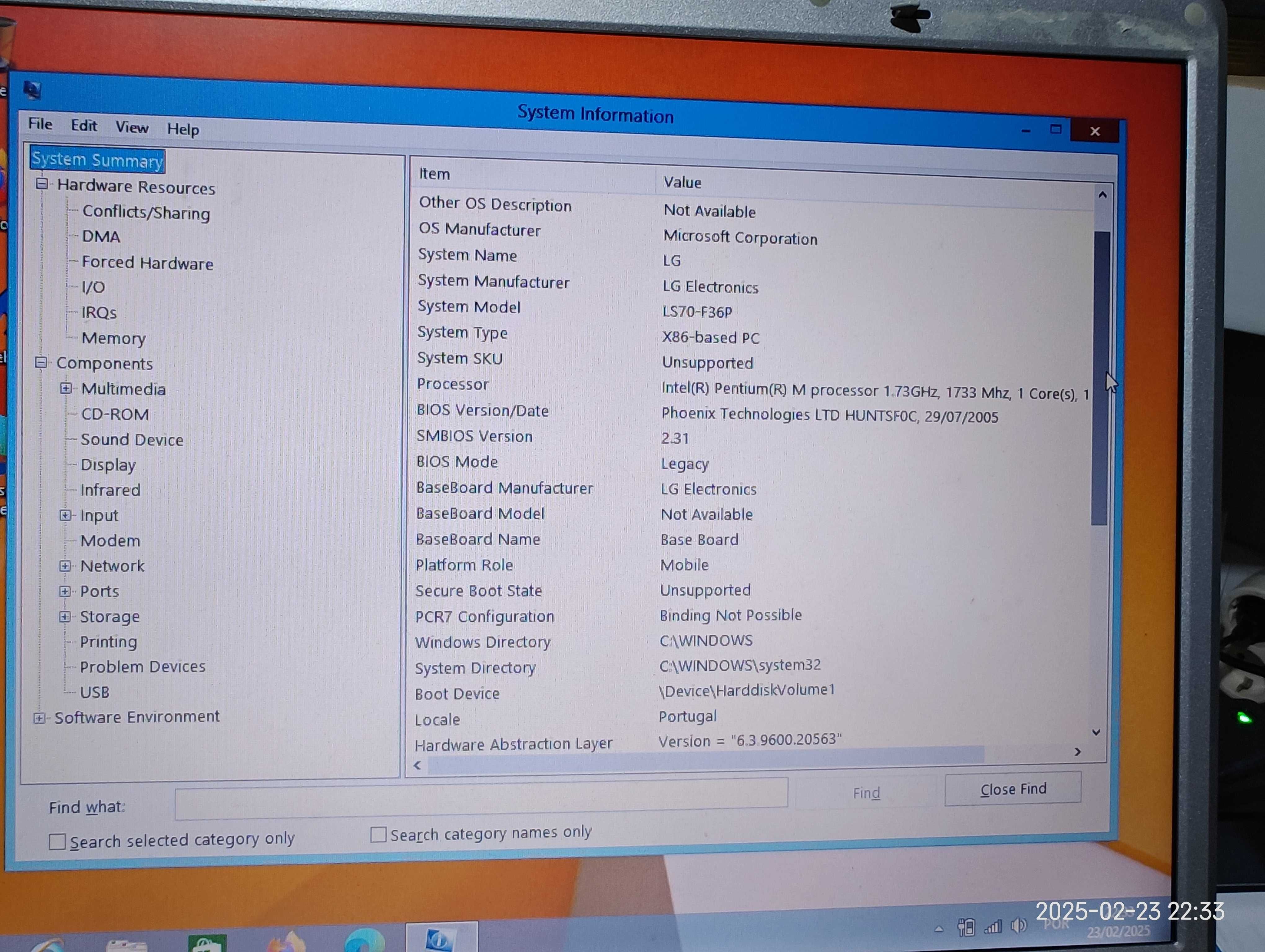Image resolution: width=1265 pixels, height=952 pixels.
Task: Enable Search category names only checkbox
Action: click(x=378, y=835)
